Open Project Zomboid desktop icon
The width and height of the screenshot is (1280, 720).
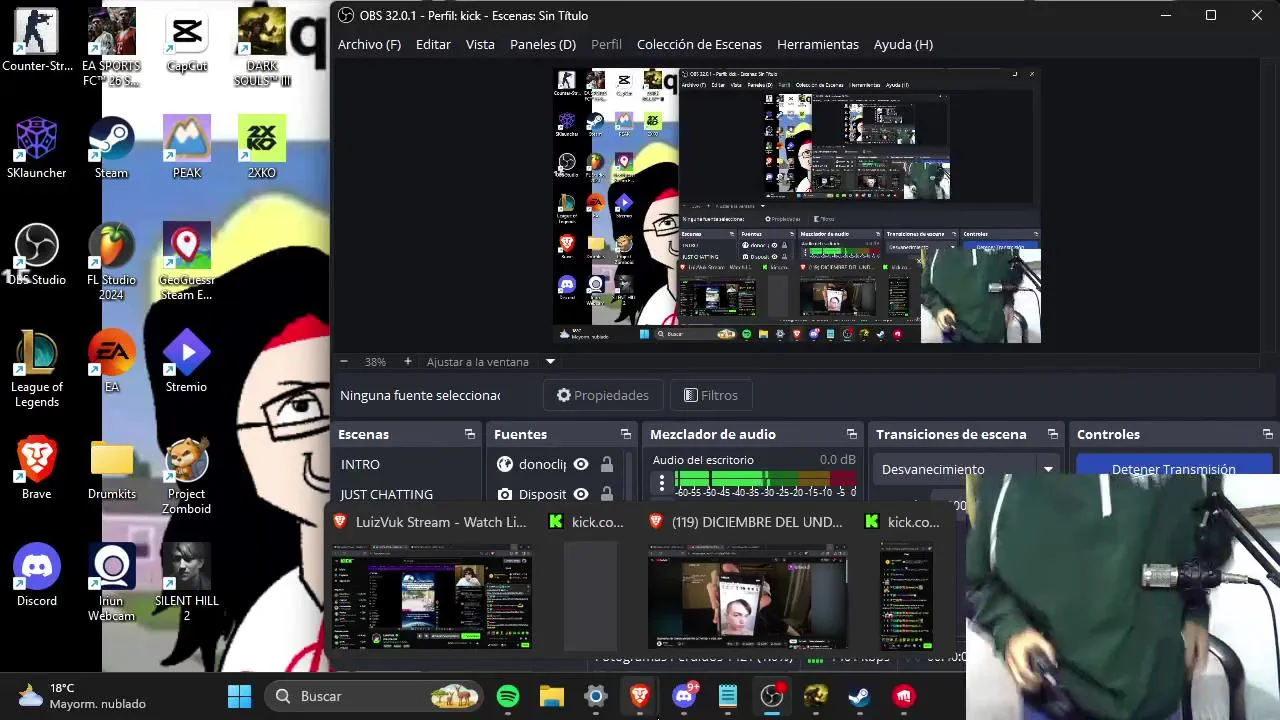coord(187,476)
